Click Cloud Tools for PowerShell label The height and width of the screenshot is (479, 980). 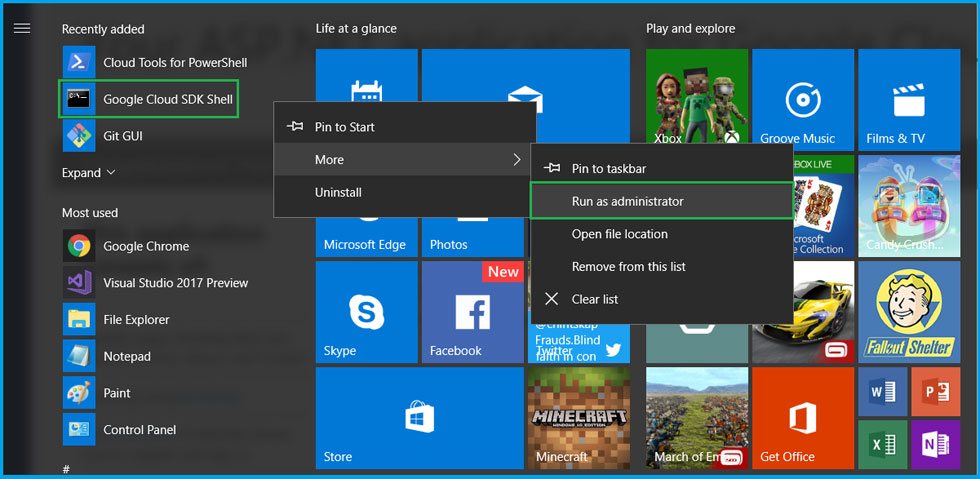(x=175, y=63)
